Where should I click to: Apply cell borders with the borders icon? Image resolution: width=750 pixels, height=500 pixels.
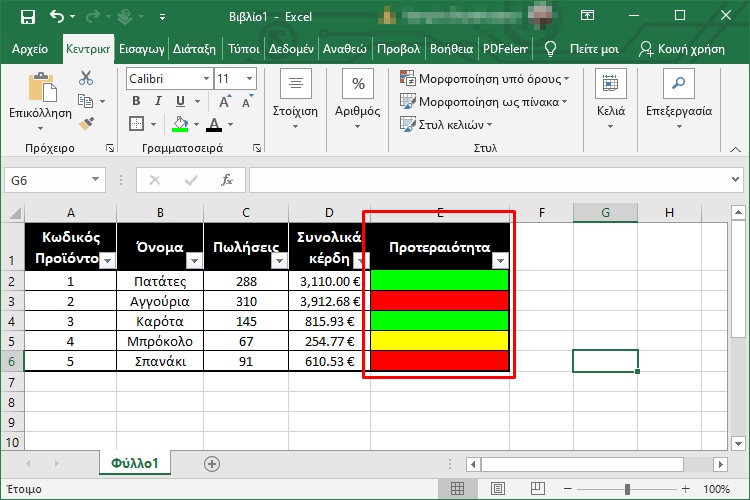click(x=137, y=124)
